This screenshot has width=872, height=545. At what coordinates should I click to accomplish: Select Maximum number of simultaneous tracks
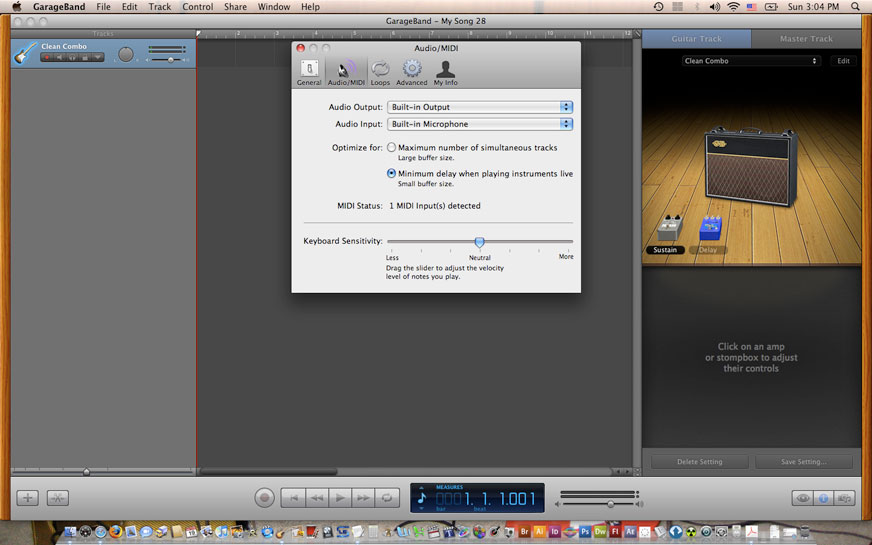392,147
